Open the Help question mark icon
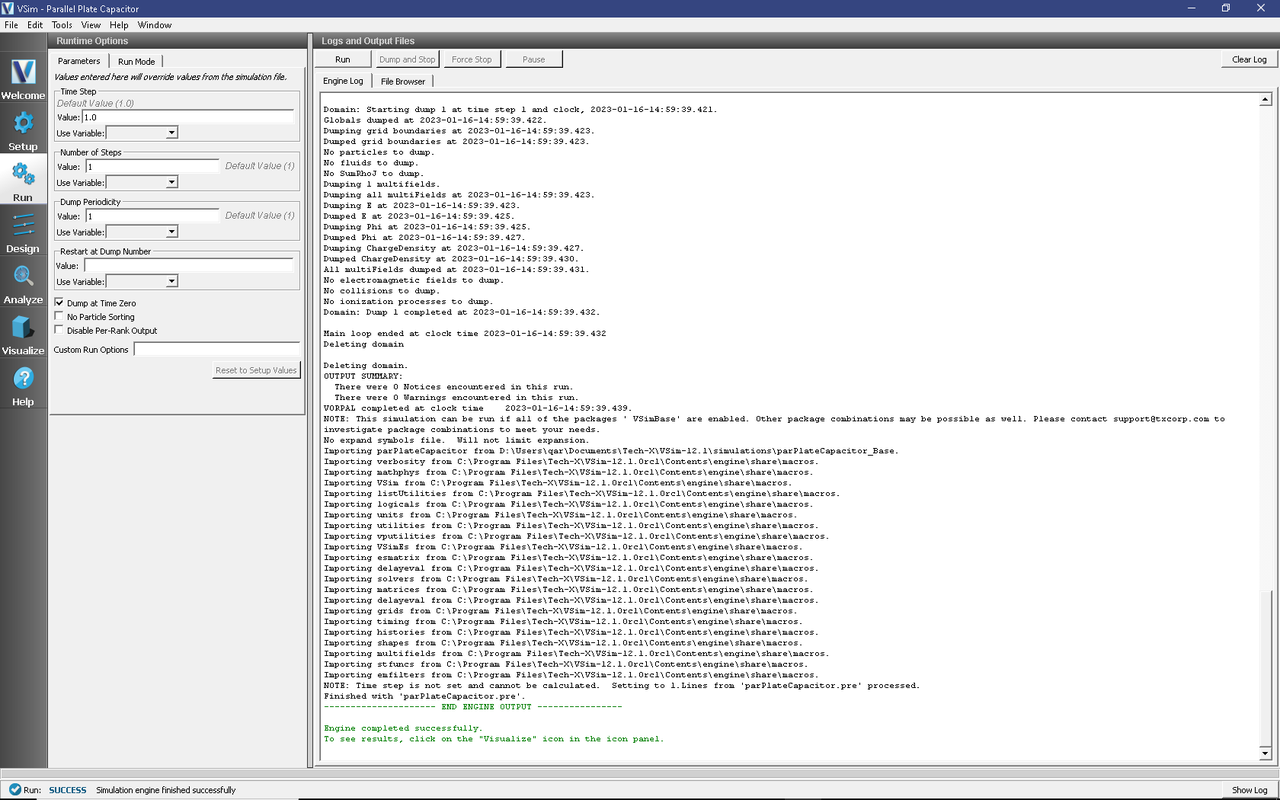Image resolution: width=1280 pixels, height=800 pixels. pyautogui.click(x=23, y=378)
